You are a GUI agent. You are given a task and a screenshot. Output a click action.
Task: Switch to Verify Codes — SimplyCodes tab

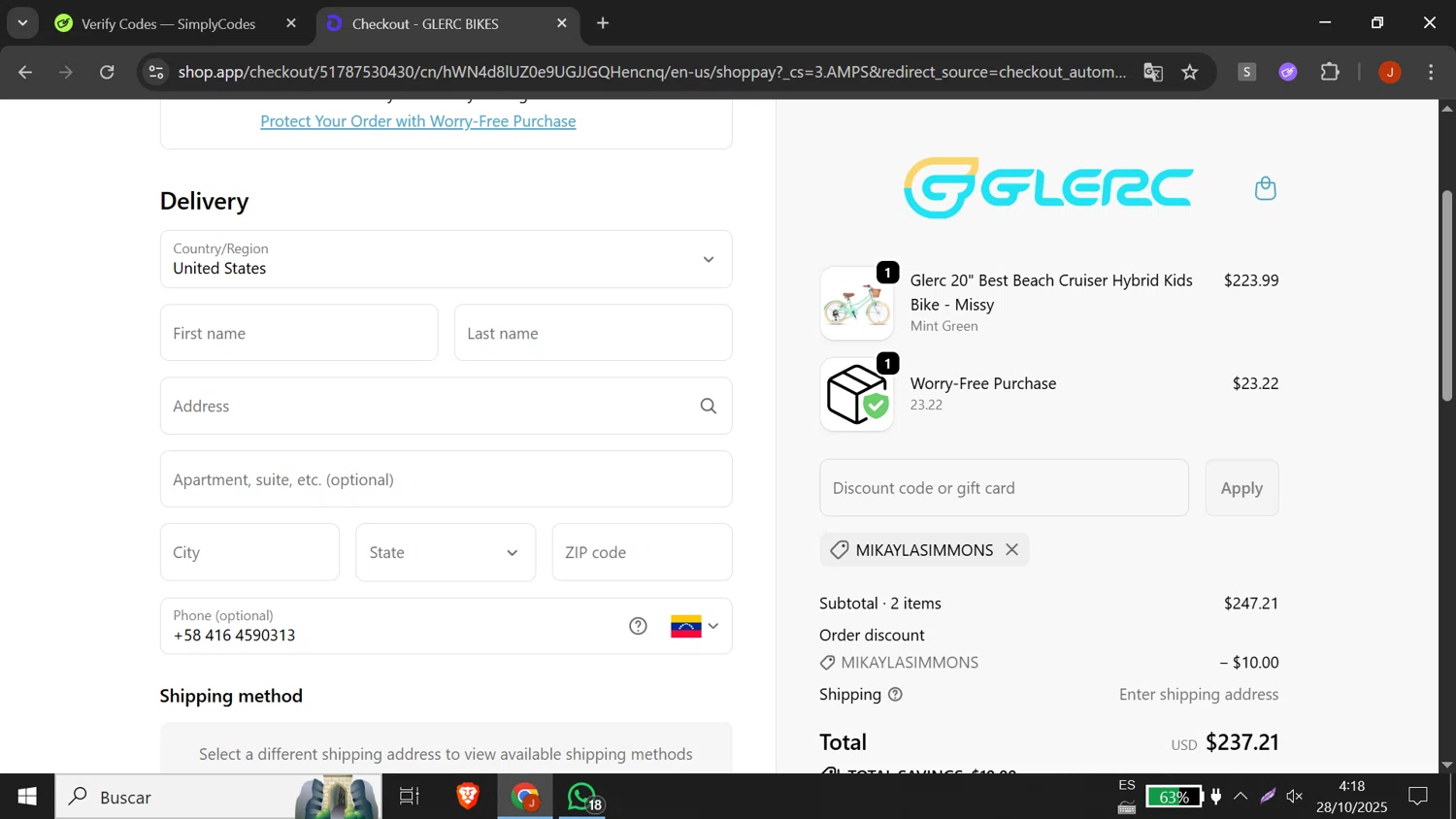click(x=168, y=23)
